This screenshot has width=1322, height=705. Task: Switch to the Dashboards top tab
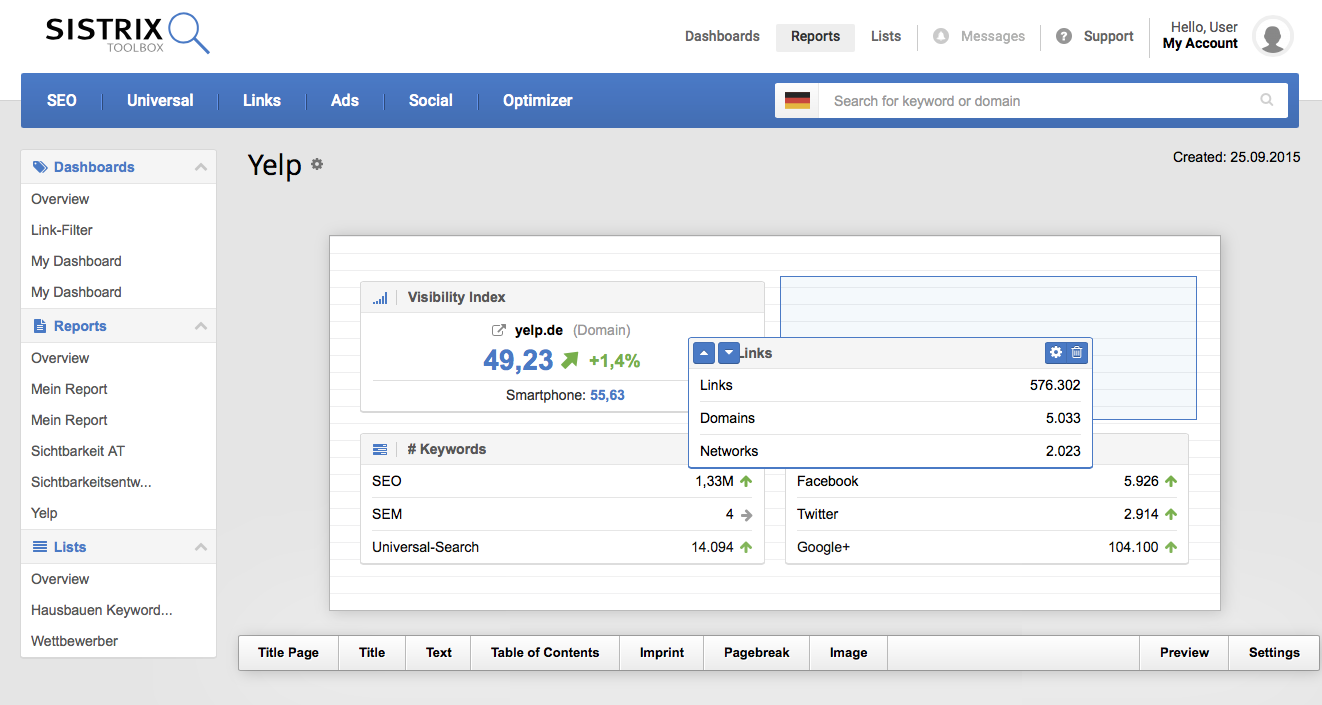(722, 36)
